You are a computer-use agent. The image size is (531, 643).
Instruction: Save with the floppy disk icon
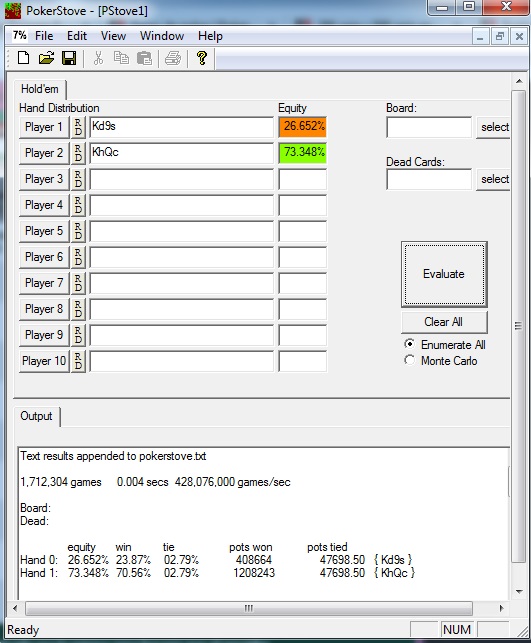click(69, 58)
